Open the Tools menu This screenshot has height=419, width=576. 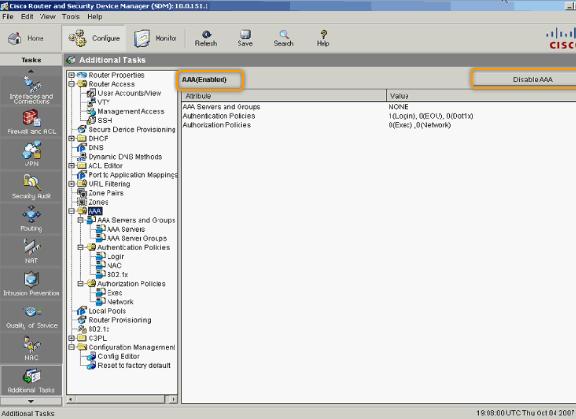coord(71,17)
